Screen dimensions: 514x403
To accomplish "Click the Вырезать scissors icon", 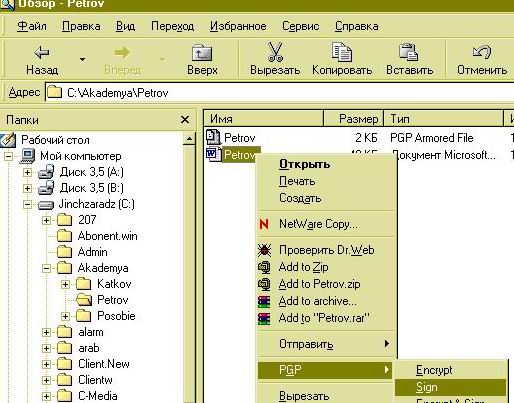I will pos(275,52).
